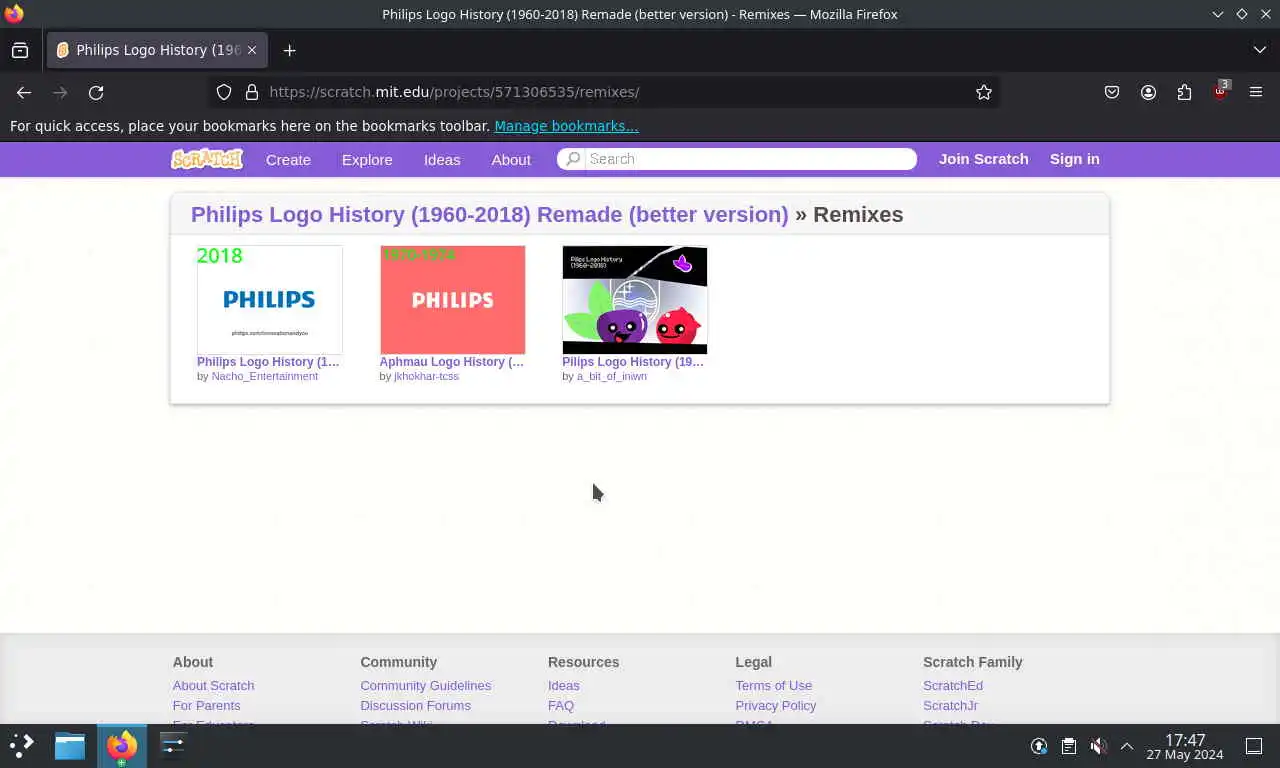Open the red Philips logo thumbnail
Image resolution: width=1280 pixels, height=768 pixels.
pyautogui.click(x=452, y=300)
